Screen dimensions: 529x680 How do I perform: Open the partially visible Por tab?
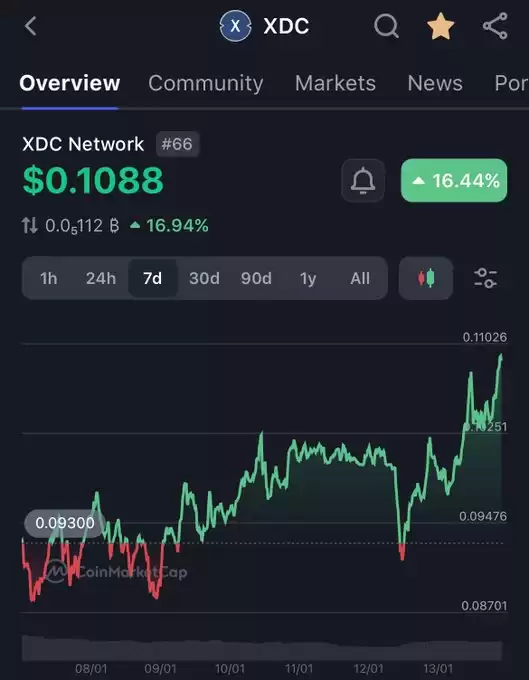click(x=512, y=83)
